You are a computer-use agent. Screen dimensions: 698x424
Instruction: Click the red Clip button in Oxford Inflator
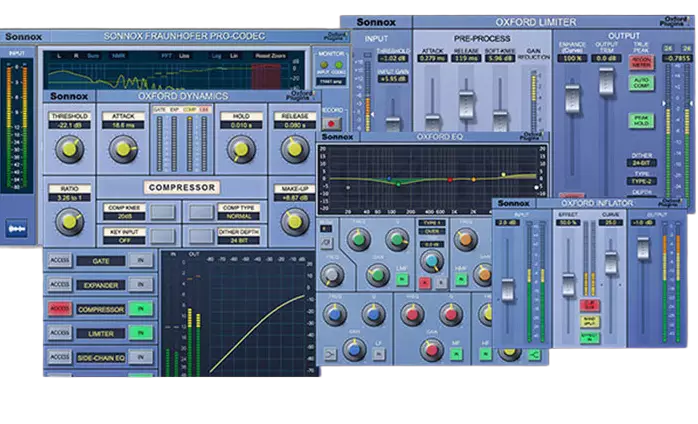[x=590, y=306]
